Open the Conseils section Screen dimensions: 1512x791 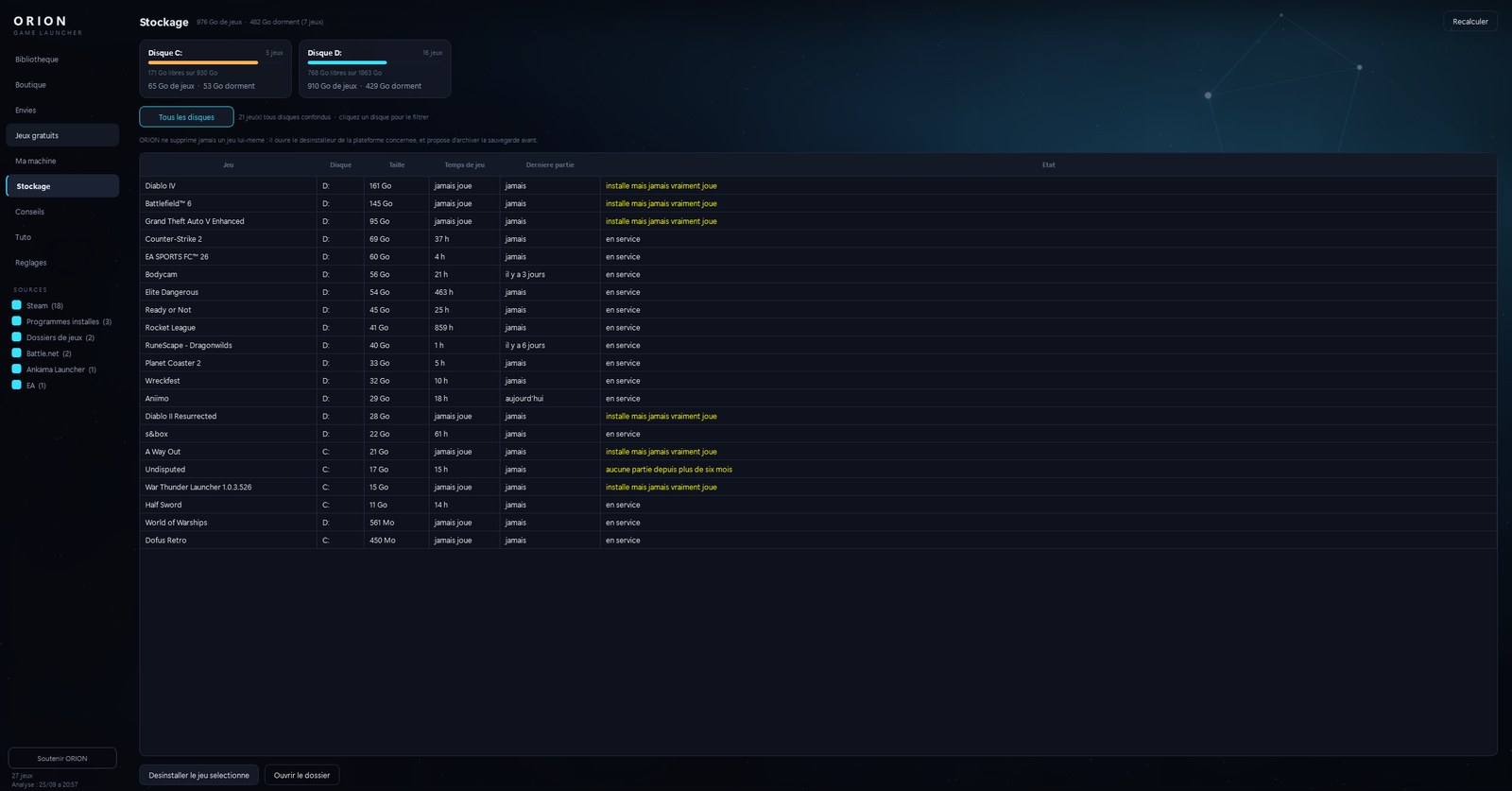62,212
